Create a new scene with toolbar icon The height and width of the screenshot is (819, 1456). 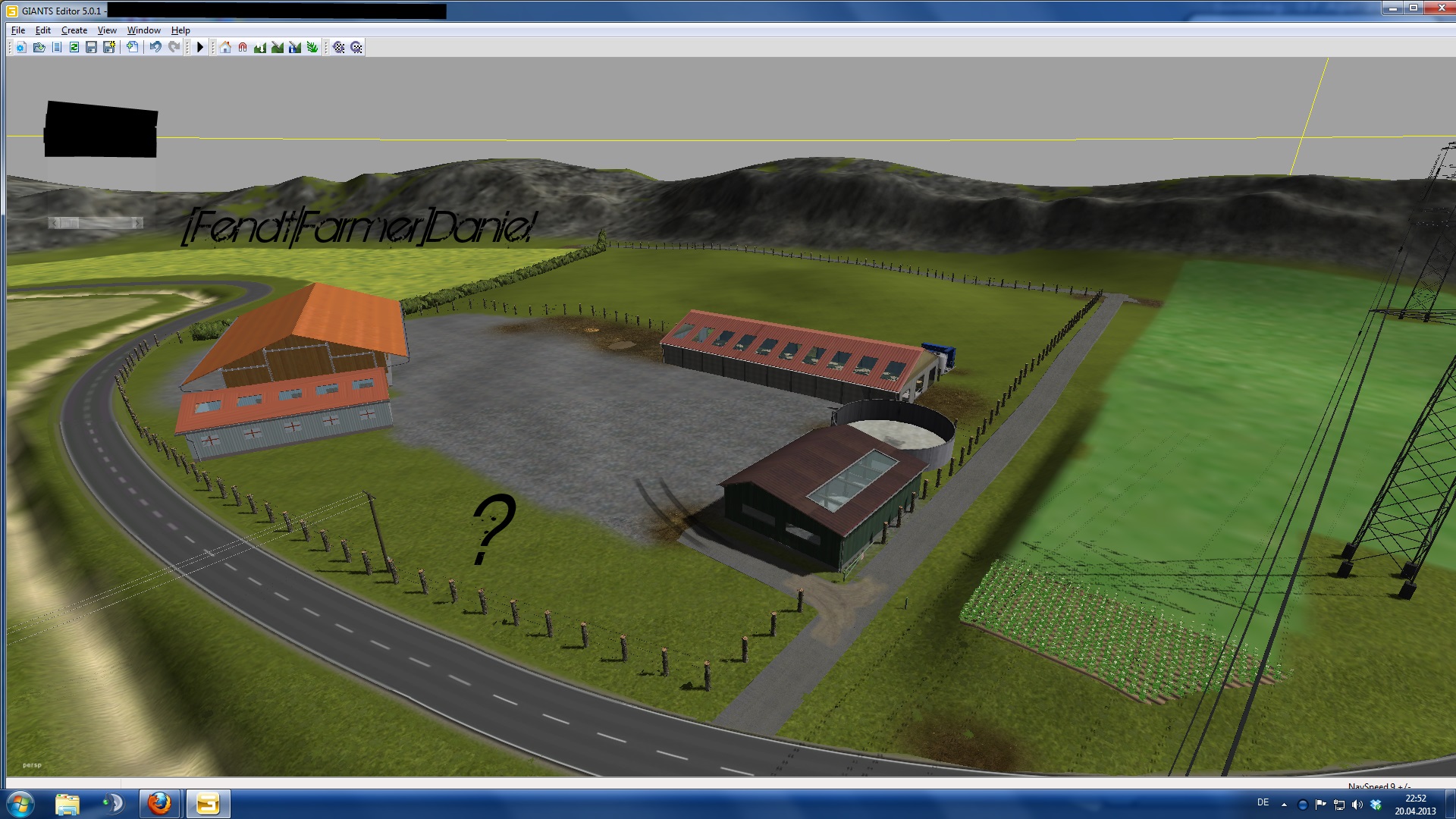coord(21,48)
